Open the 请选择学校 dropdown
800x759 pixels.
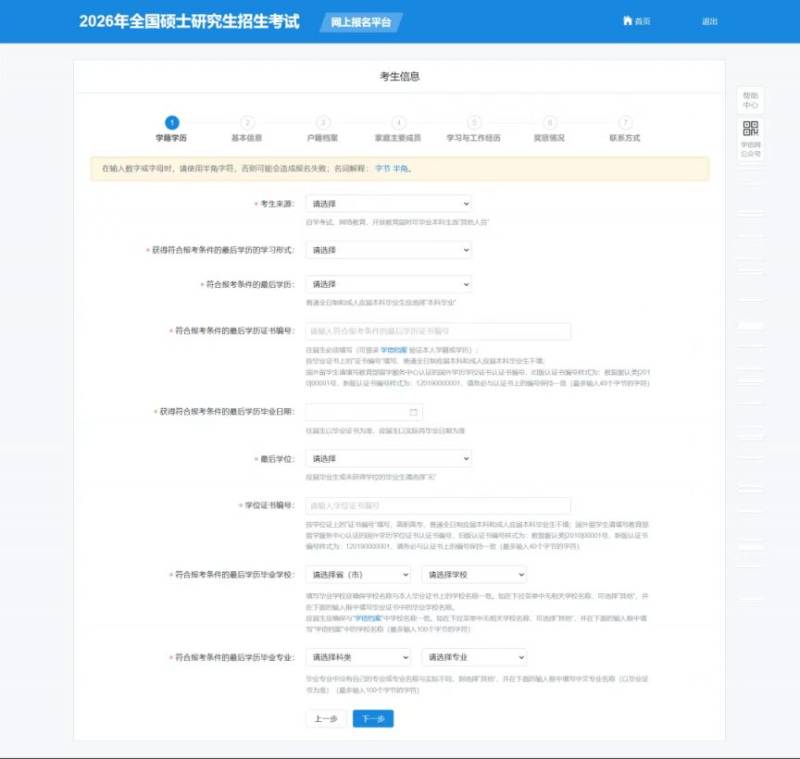475,575
